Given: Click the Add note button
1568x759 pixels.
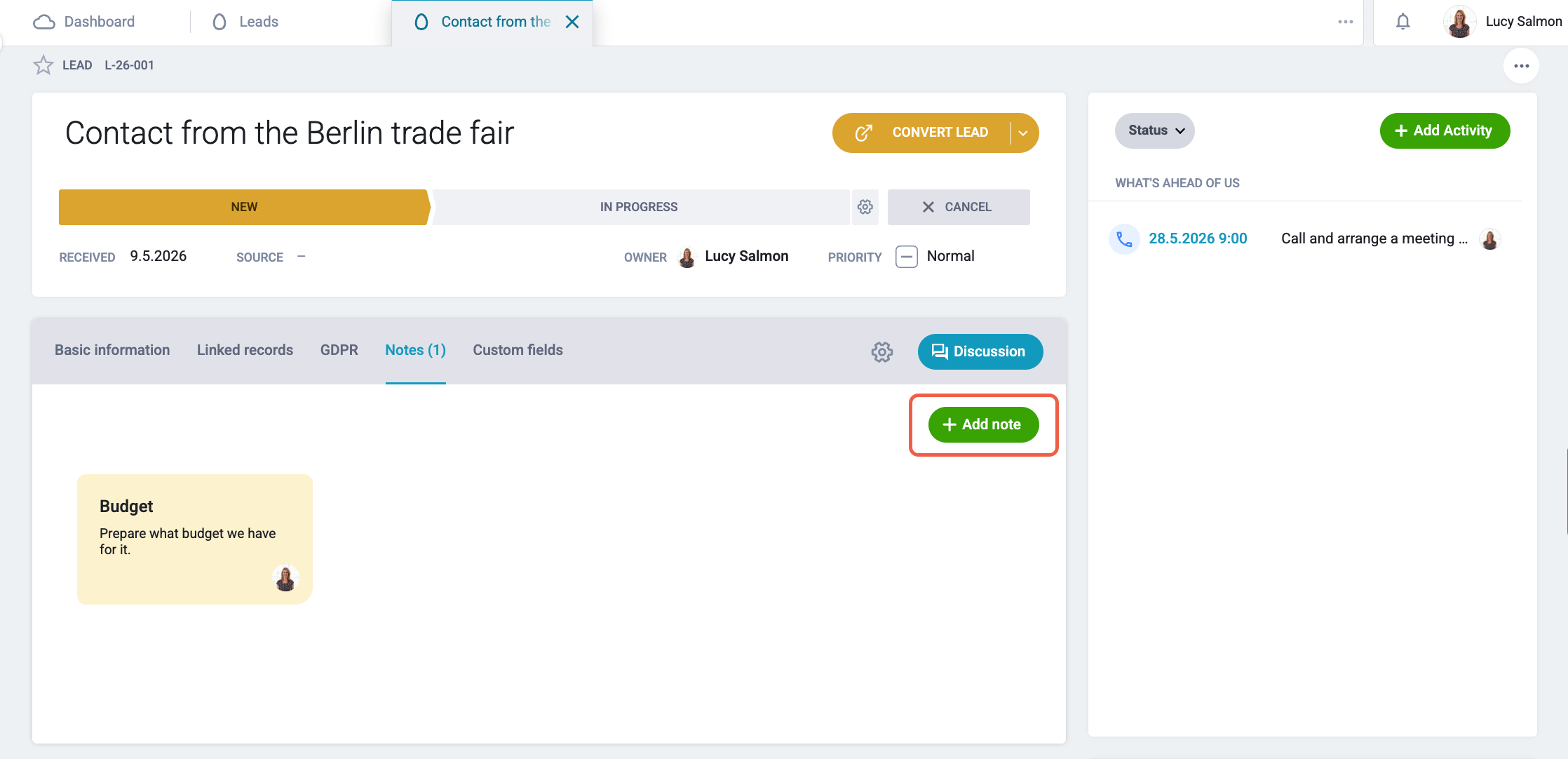Looking at the screenshot, I should coord(983,424).
